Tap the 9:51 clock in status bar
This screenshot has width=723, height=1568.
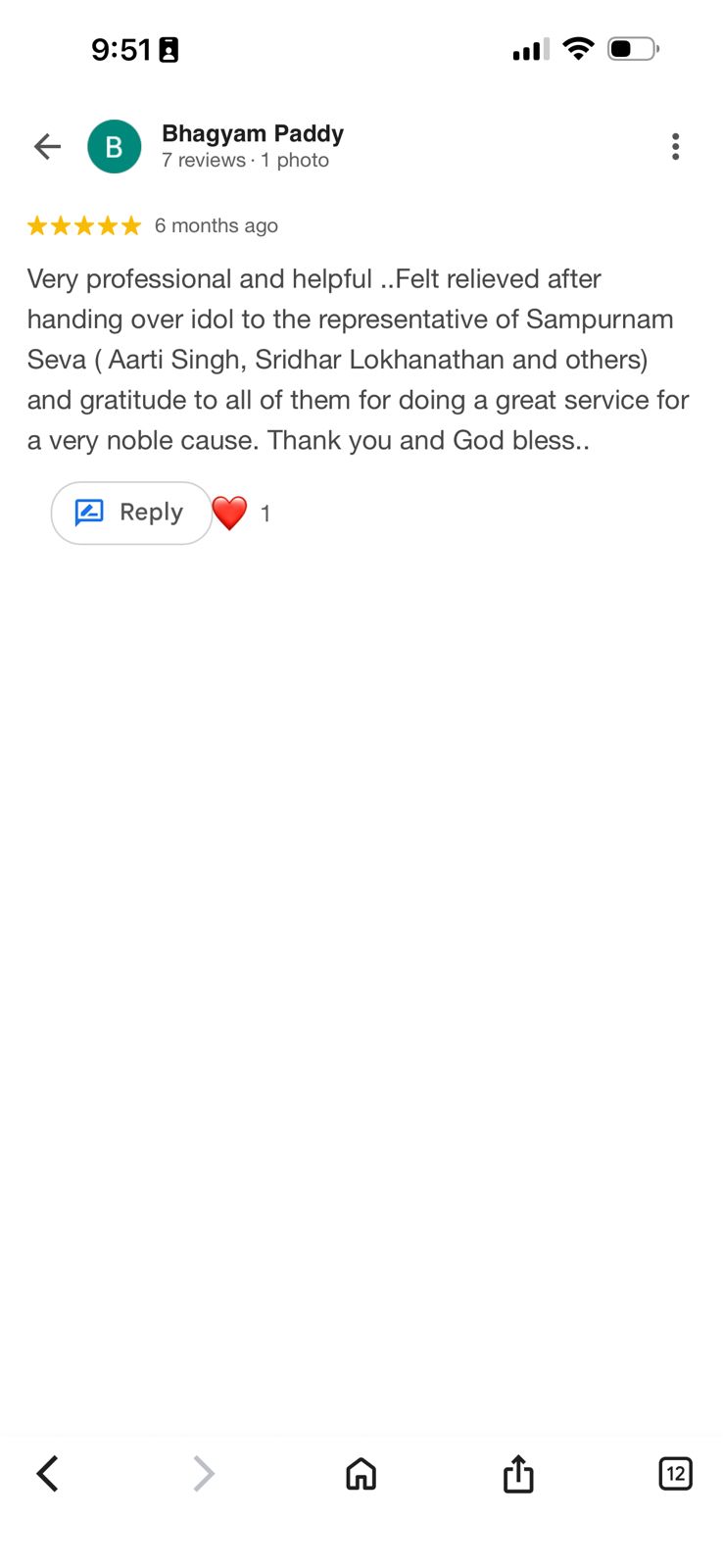[120, 50]
